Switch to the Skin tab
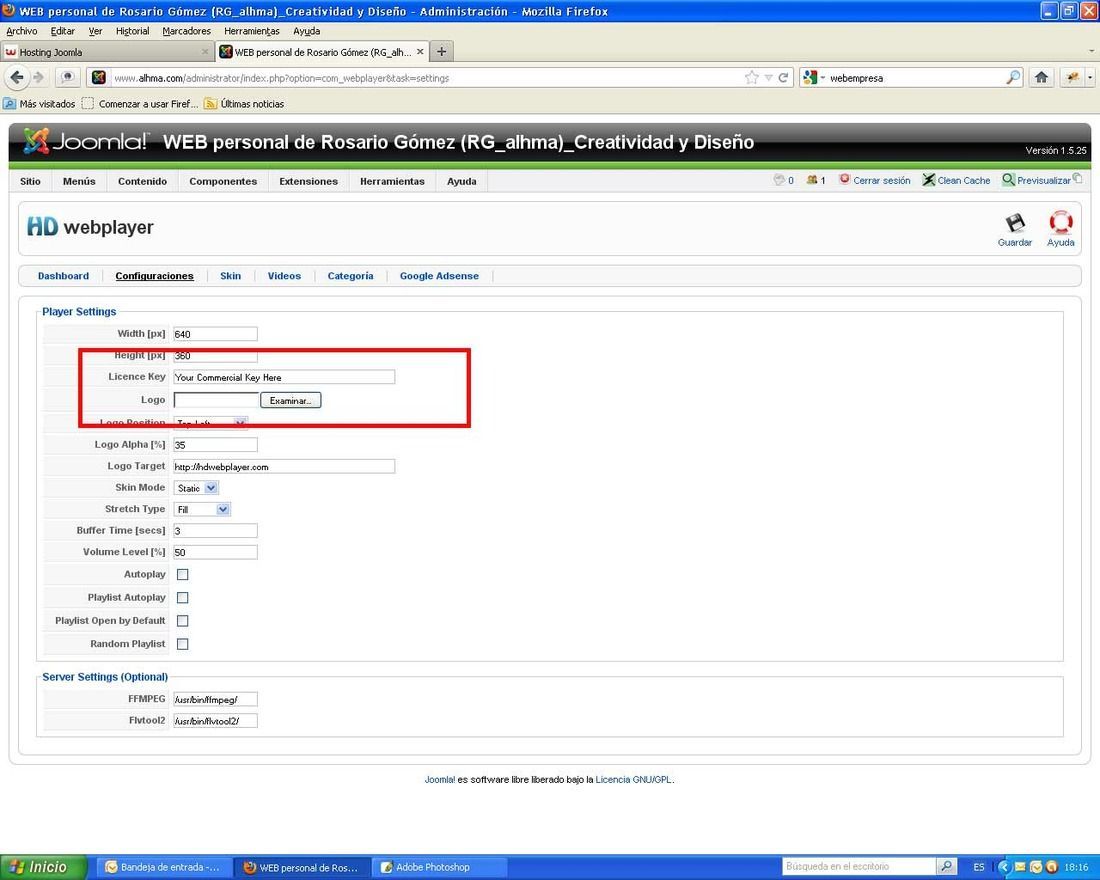The width and height of the screenshot is (1100, 880). tap(230, 276)
